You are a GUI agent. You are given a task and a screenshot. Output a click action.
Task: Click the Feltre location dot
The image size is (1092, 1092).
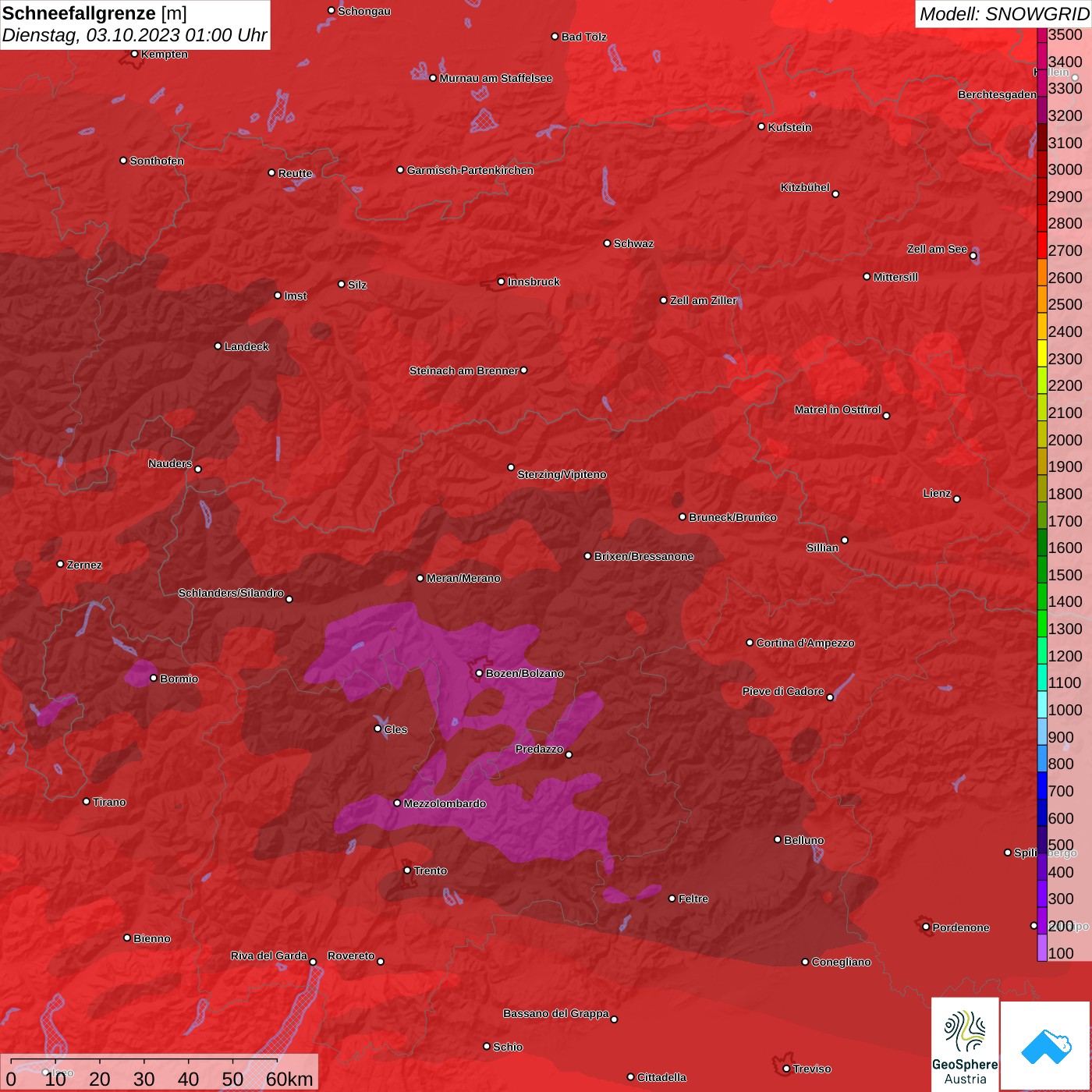tap(672, 899)
